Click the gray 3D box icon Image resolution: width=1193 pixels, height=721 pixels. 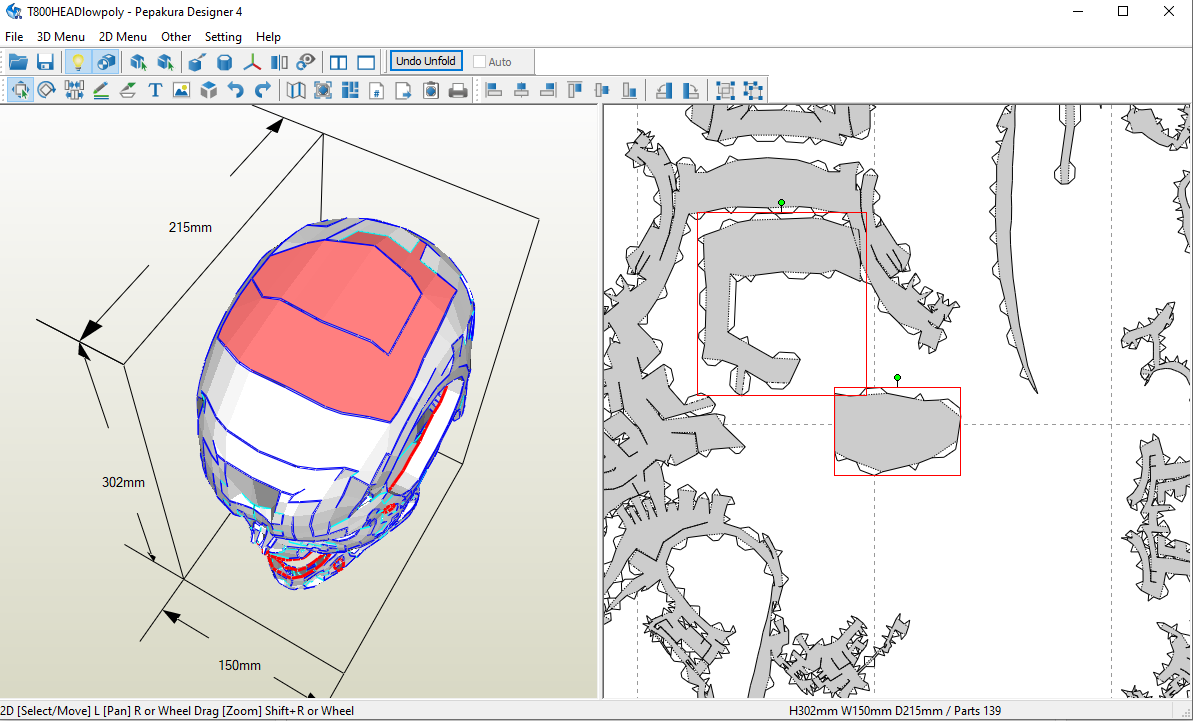(x=208, y=90)
